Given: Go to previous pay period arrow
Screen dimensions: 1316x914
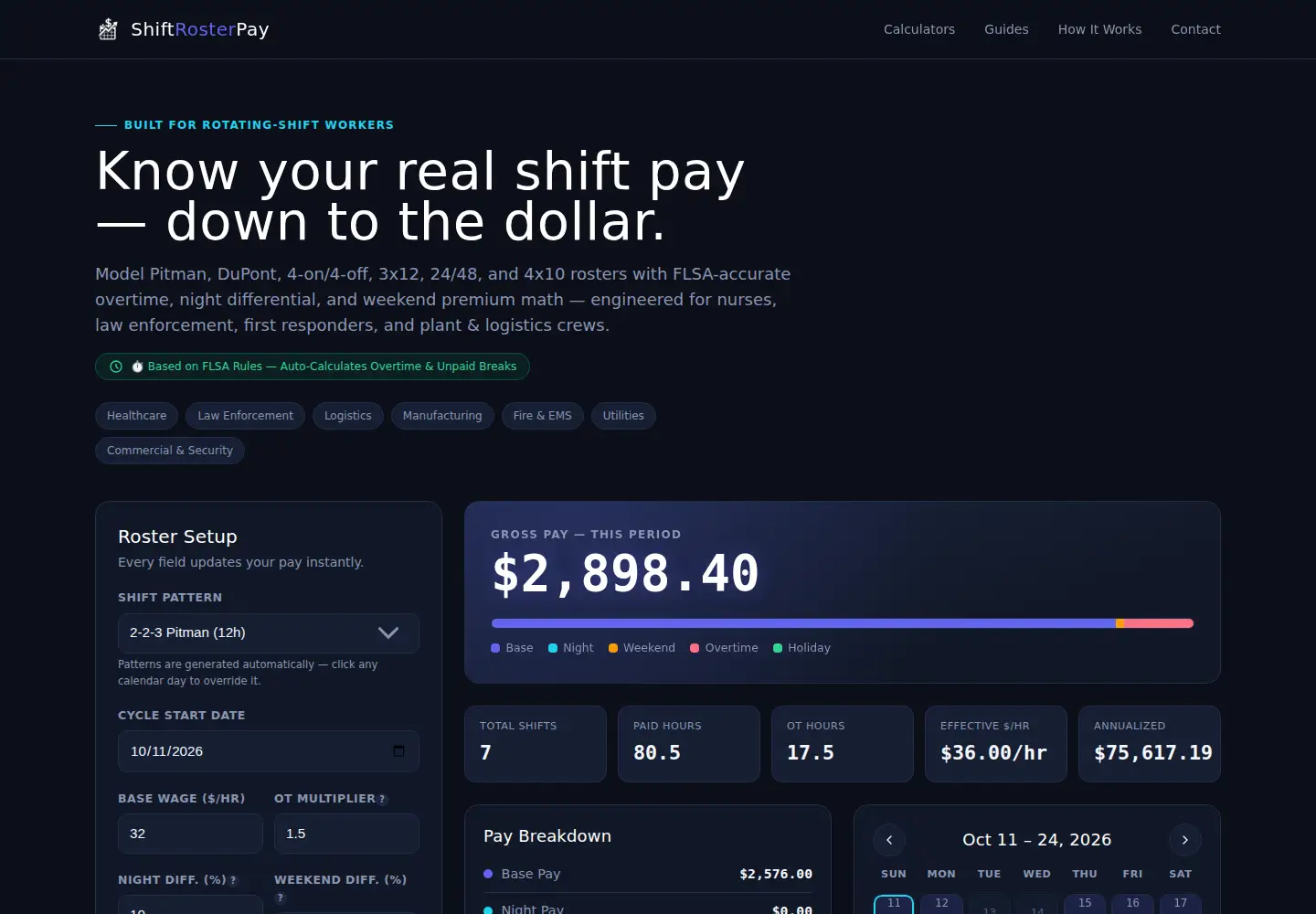Looking at the screenshot, I should (889, 840).
